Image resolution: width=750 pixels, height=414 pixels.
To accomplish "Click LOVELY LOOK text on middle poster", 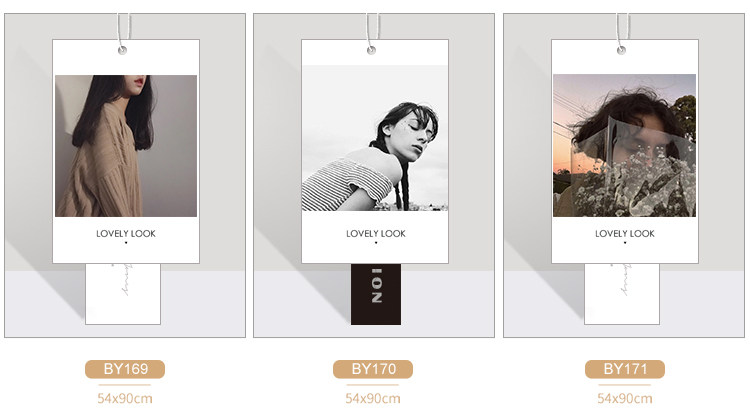I will [x=375, y=234].
